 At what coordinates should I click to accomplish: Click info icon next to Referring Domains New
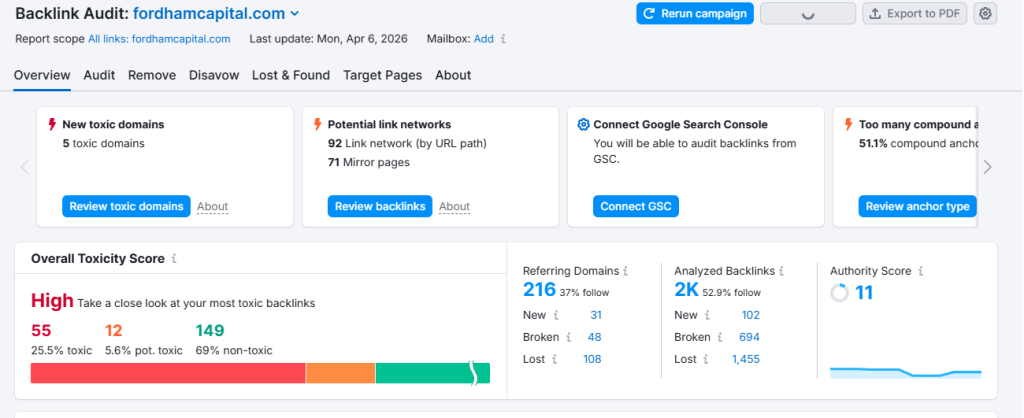(556, 315)
